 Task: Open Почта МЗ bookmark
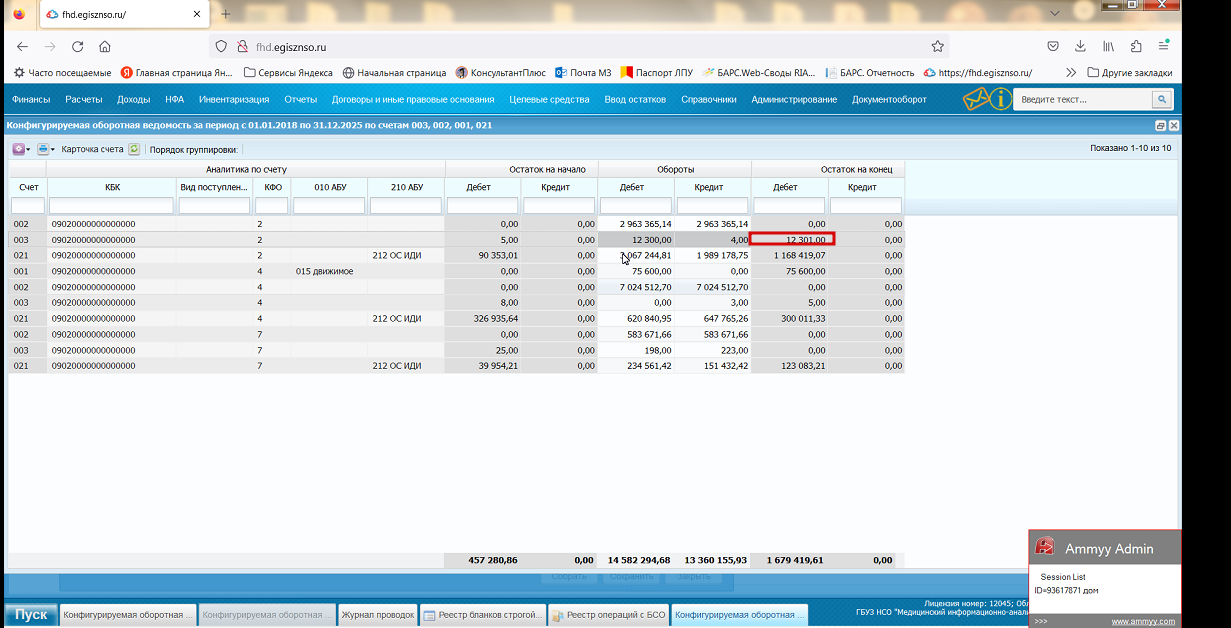[x=583, y=73]
